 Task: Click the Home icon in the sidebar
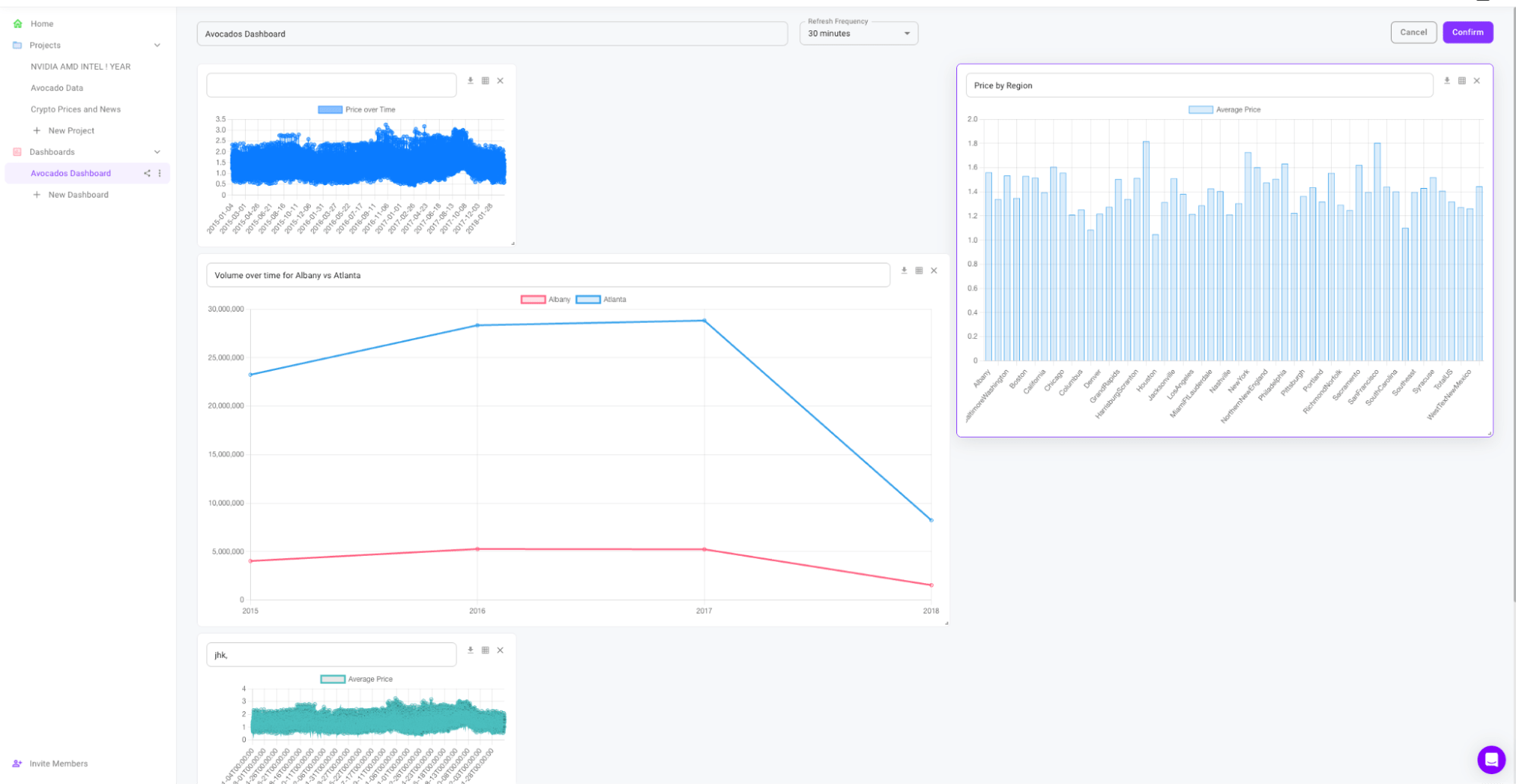tap(16, 24)
